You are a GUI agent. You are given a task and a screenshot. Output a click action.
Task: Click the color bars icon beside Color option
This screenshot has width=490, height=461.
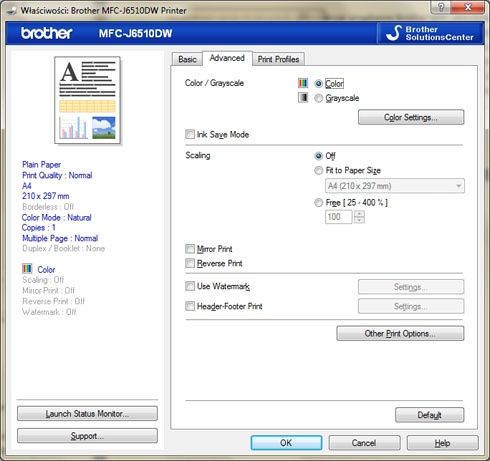point(303,83)
